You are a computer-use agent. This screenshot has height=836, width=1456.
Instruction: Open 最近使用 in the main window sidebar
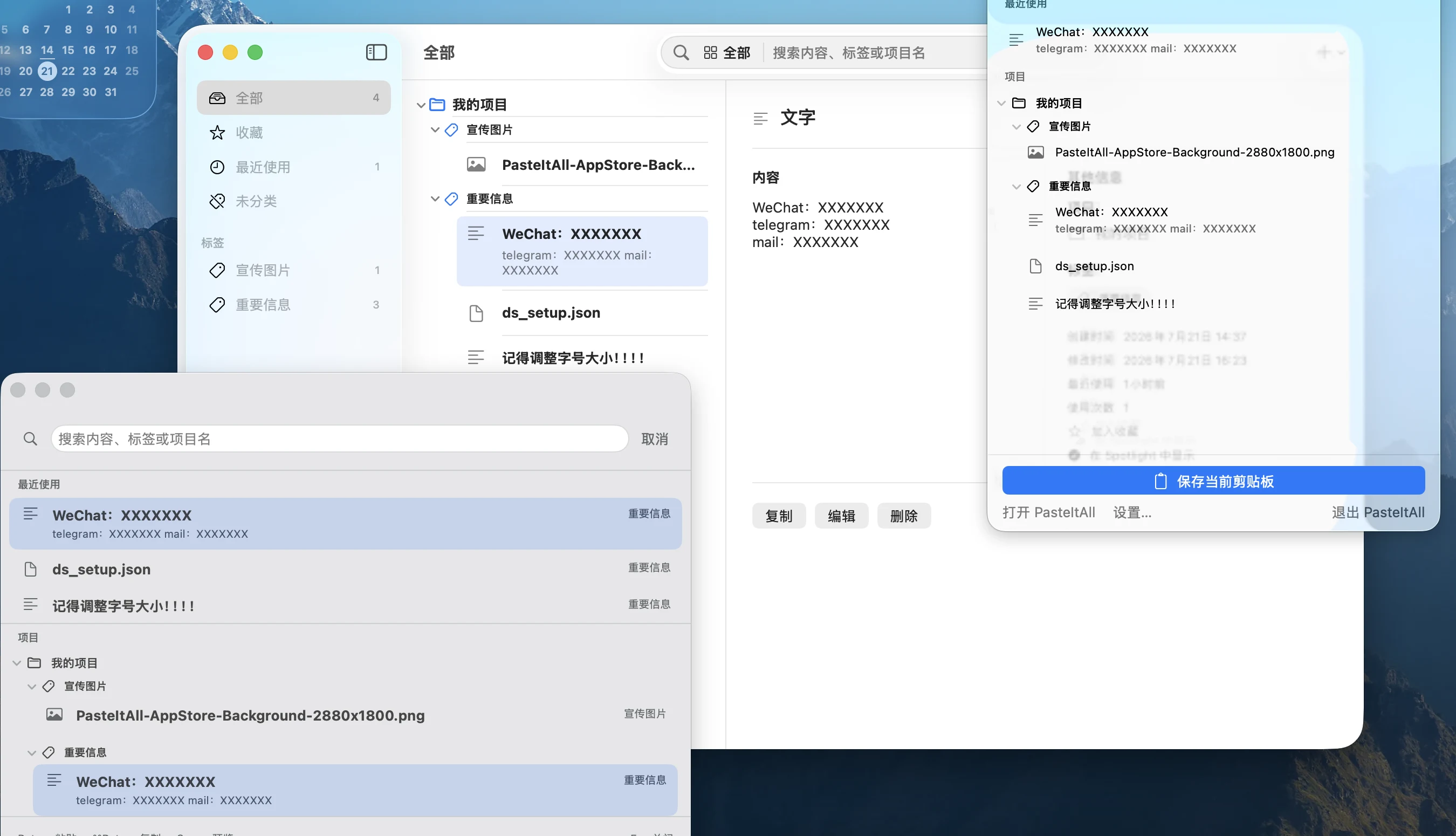[x=294, y=167]
